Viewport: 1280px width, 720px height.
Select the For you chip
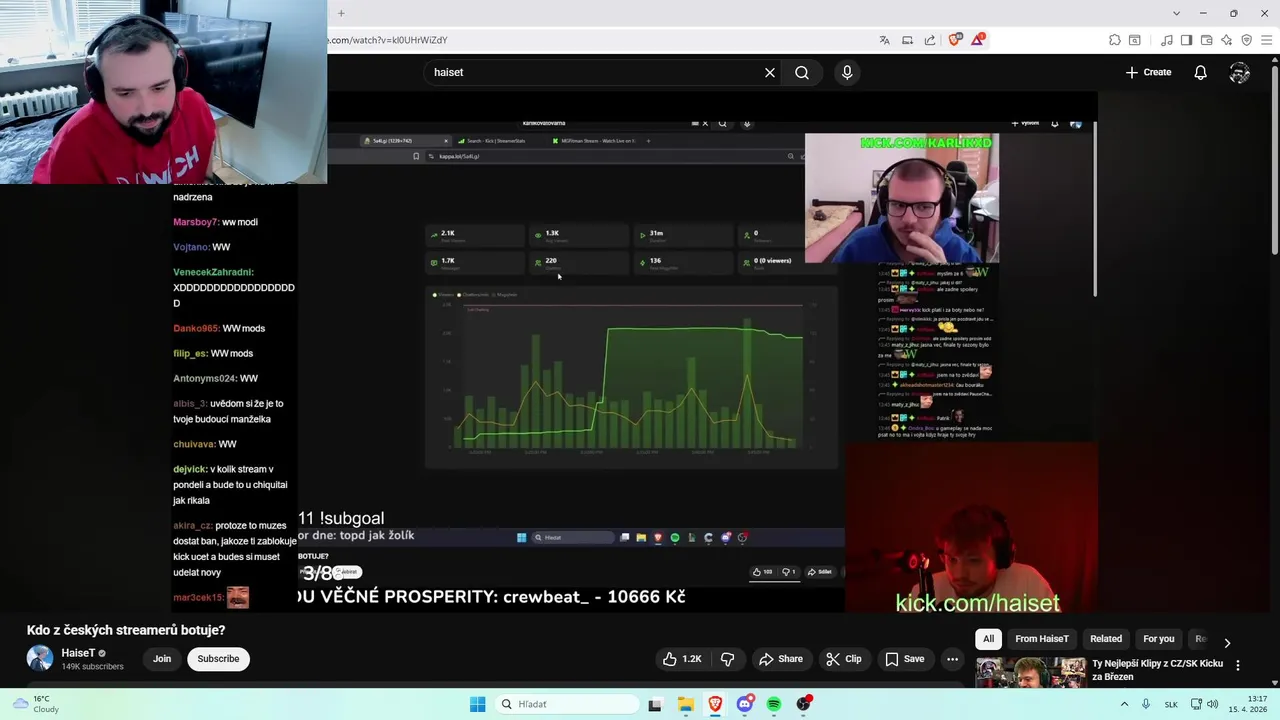click(1159, 639)
